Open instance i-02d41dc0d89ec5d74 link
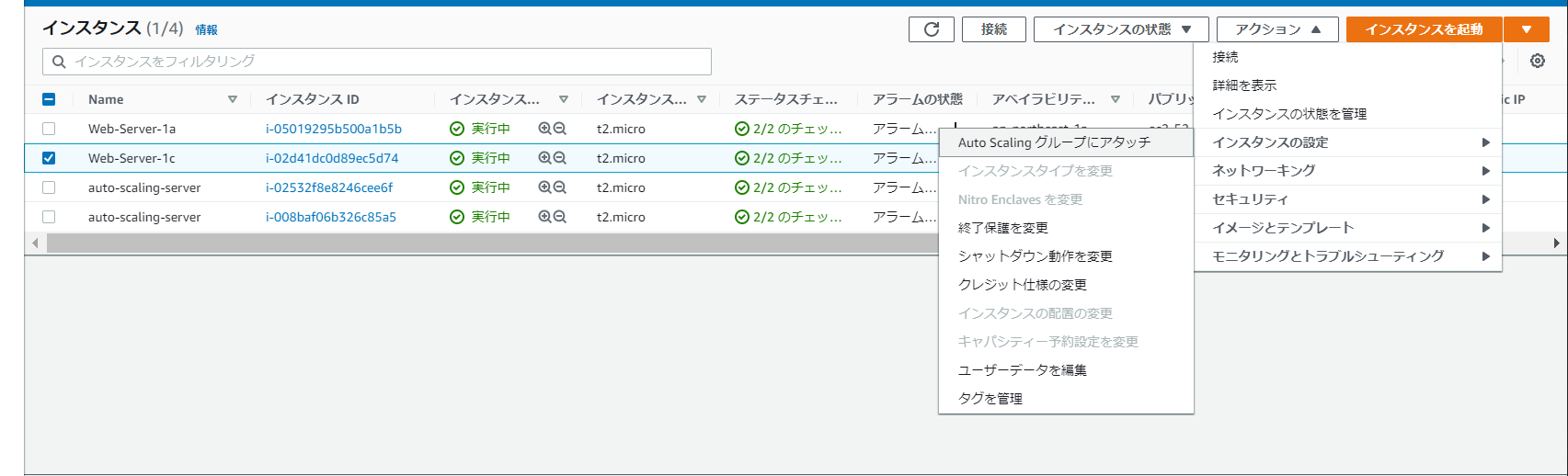1568x476 pixels. [x=332, y=158]
